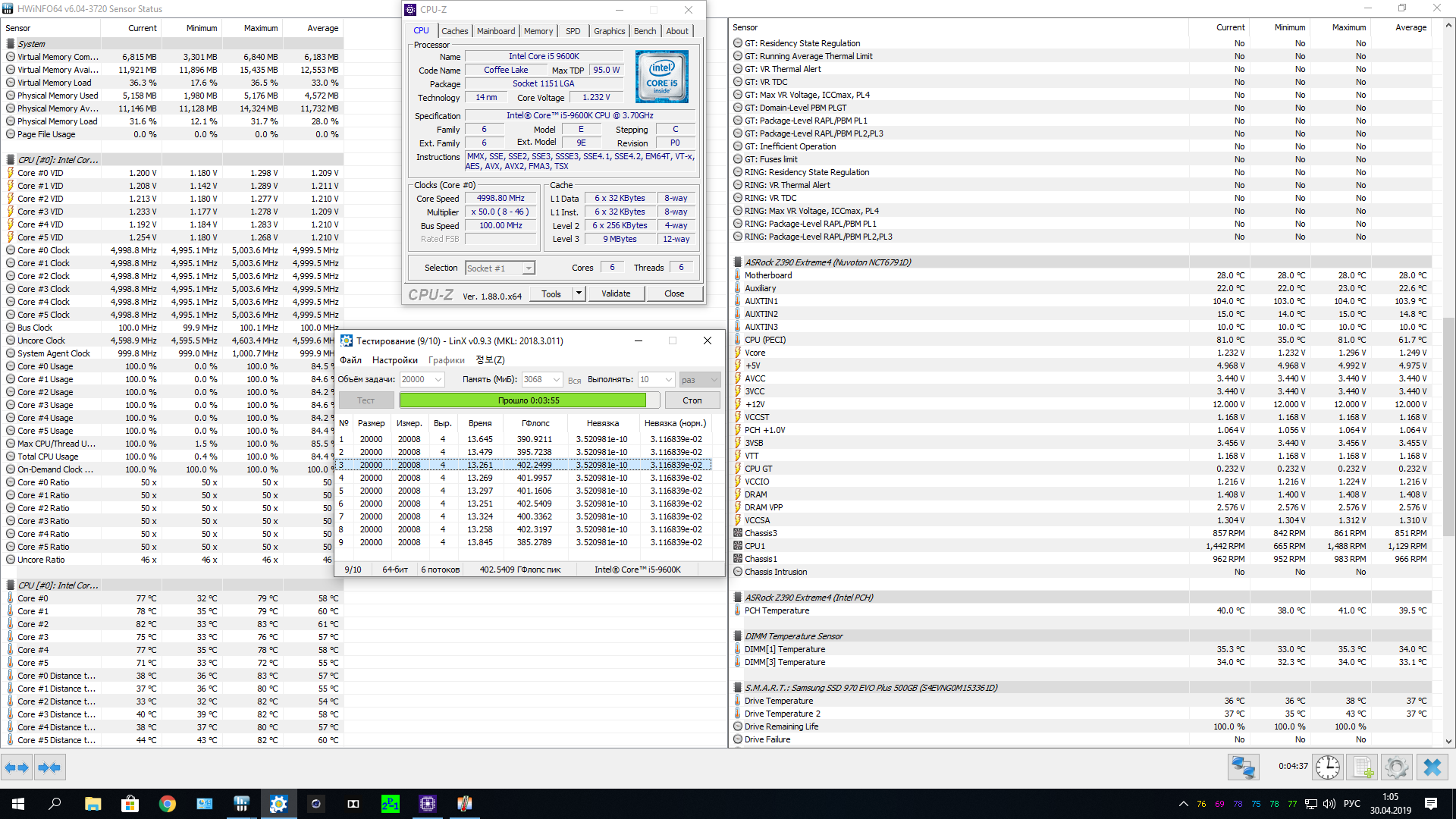The image size is (1456, 819).
Task: Click the Validate button in CPU-Z
Action: pyautogui.click(x=615, y=293)
